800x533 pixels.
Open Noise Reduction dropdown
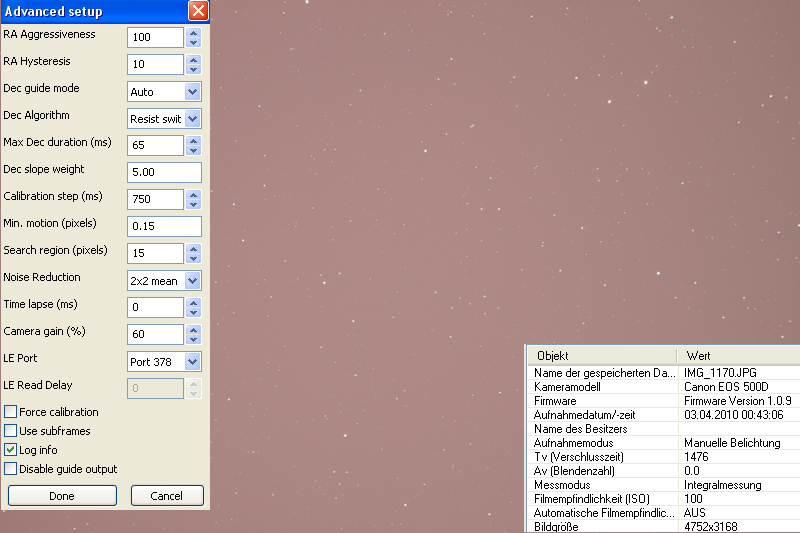click(x=193, y=281)
